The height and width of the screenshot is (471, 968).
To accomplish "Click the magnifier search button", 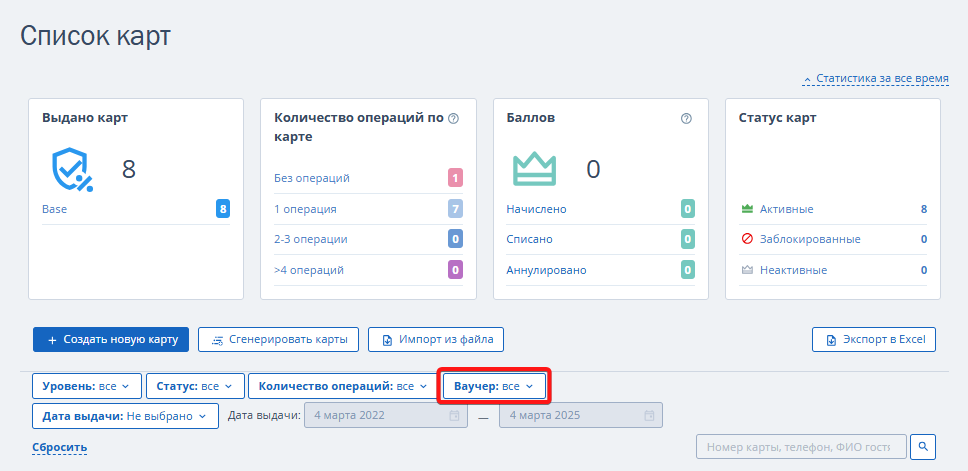I will (x=923, y=446).
